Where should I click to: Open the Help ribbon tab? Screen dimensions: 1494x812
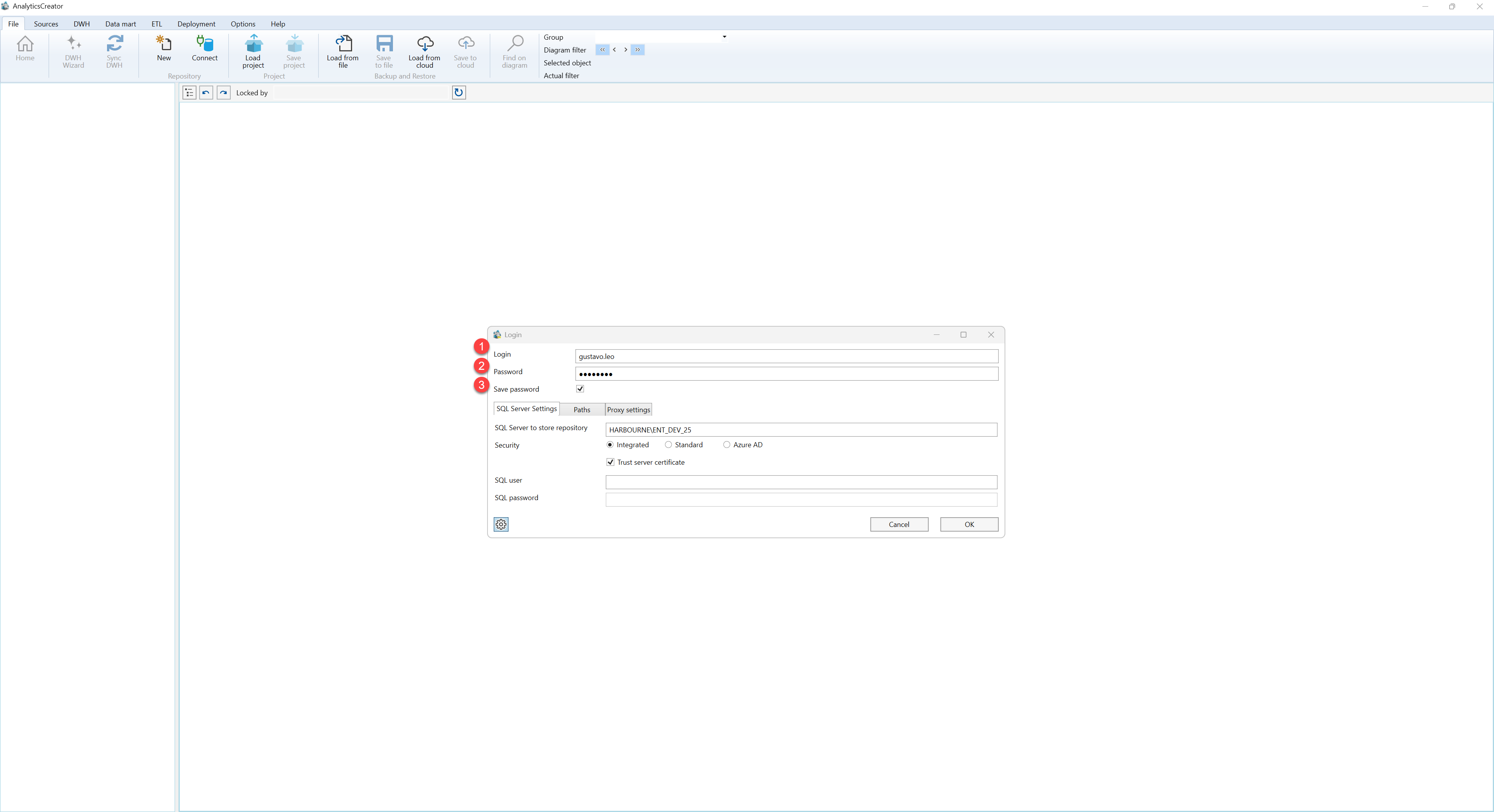pyautogui.click(x=278, y=24)
